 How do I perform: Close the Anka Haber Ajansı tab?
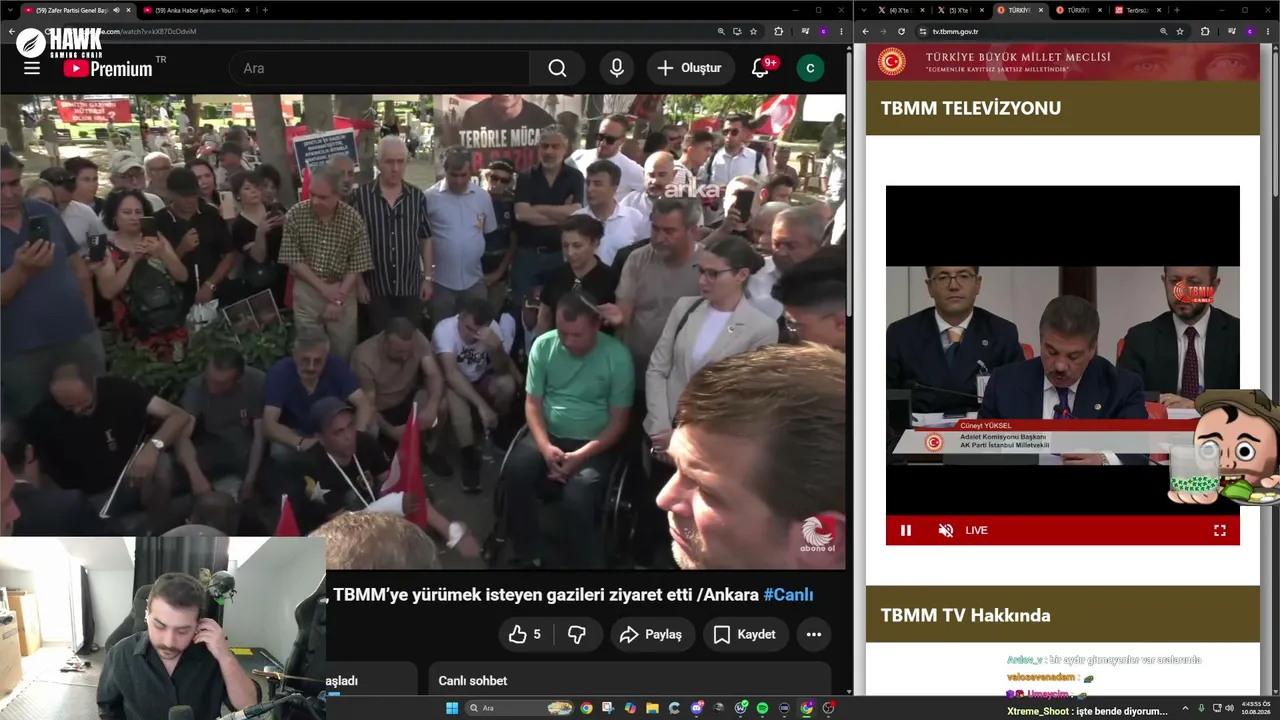[245, 10]
